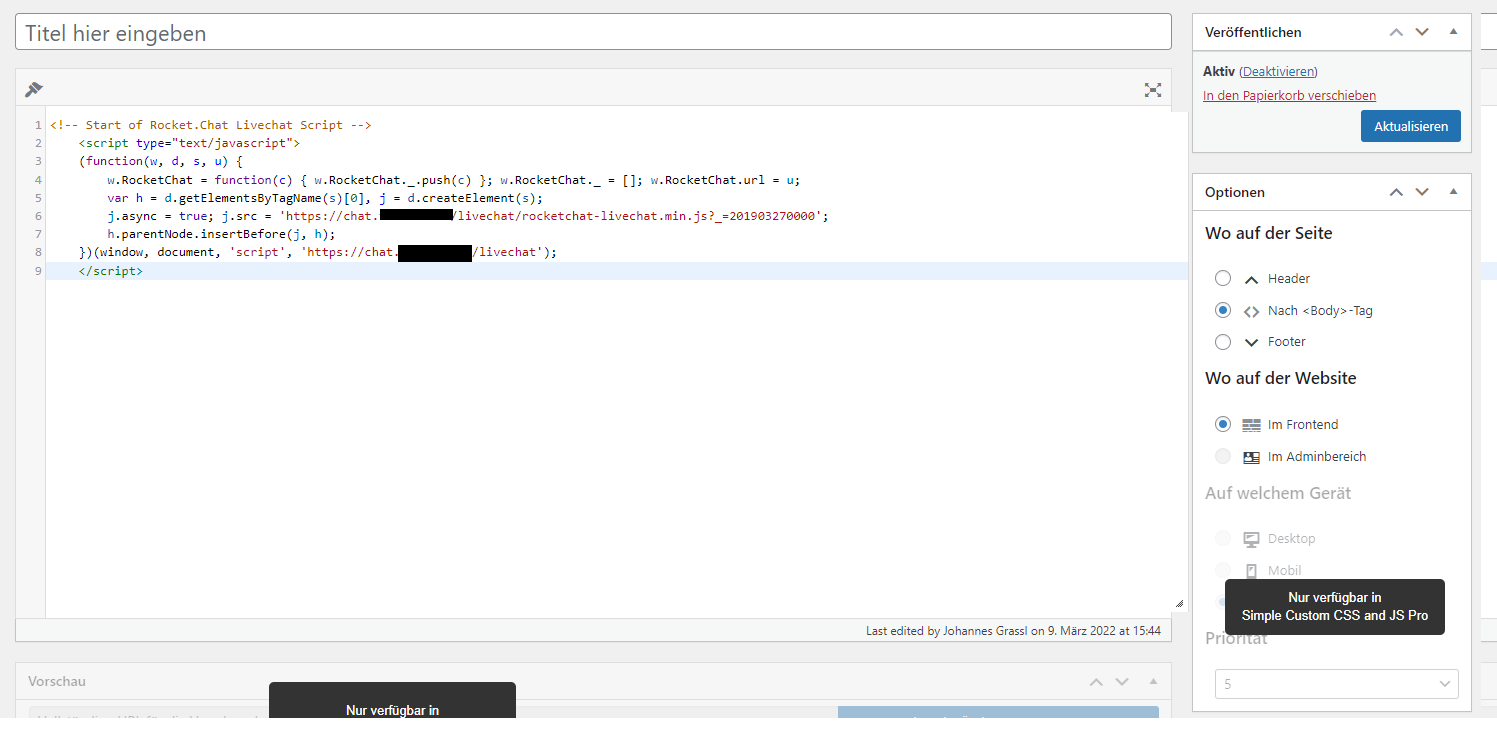This screenshot has height=731, width=1497.
Task: Click the Vorschau panel heading
Action: tap(57, 682)
